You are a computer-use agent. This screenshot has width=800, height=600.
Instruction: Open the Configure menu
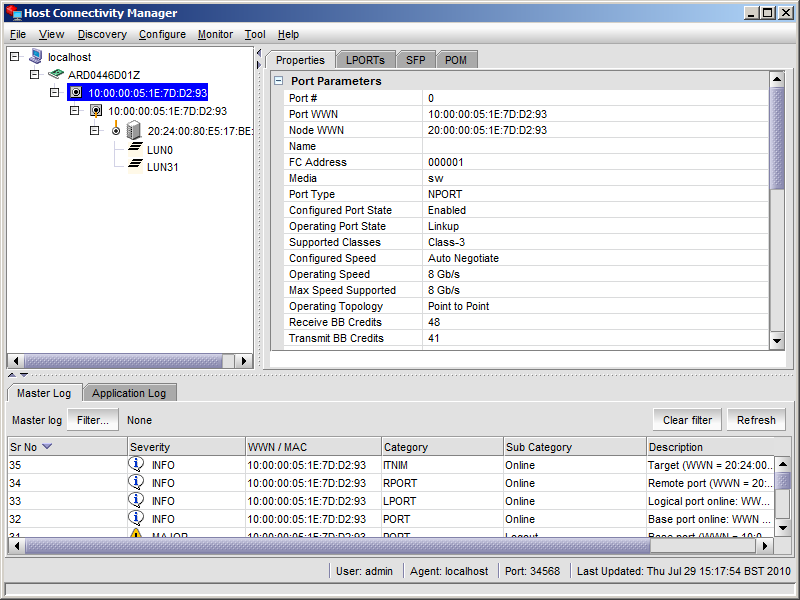coord(162,34)
